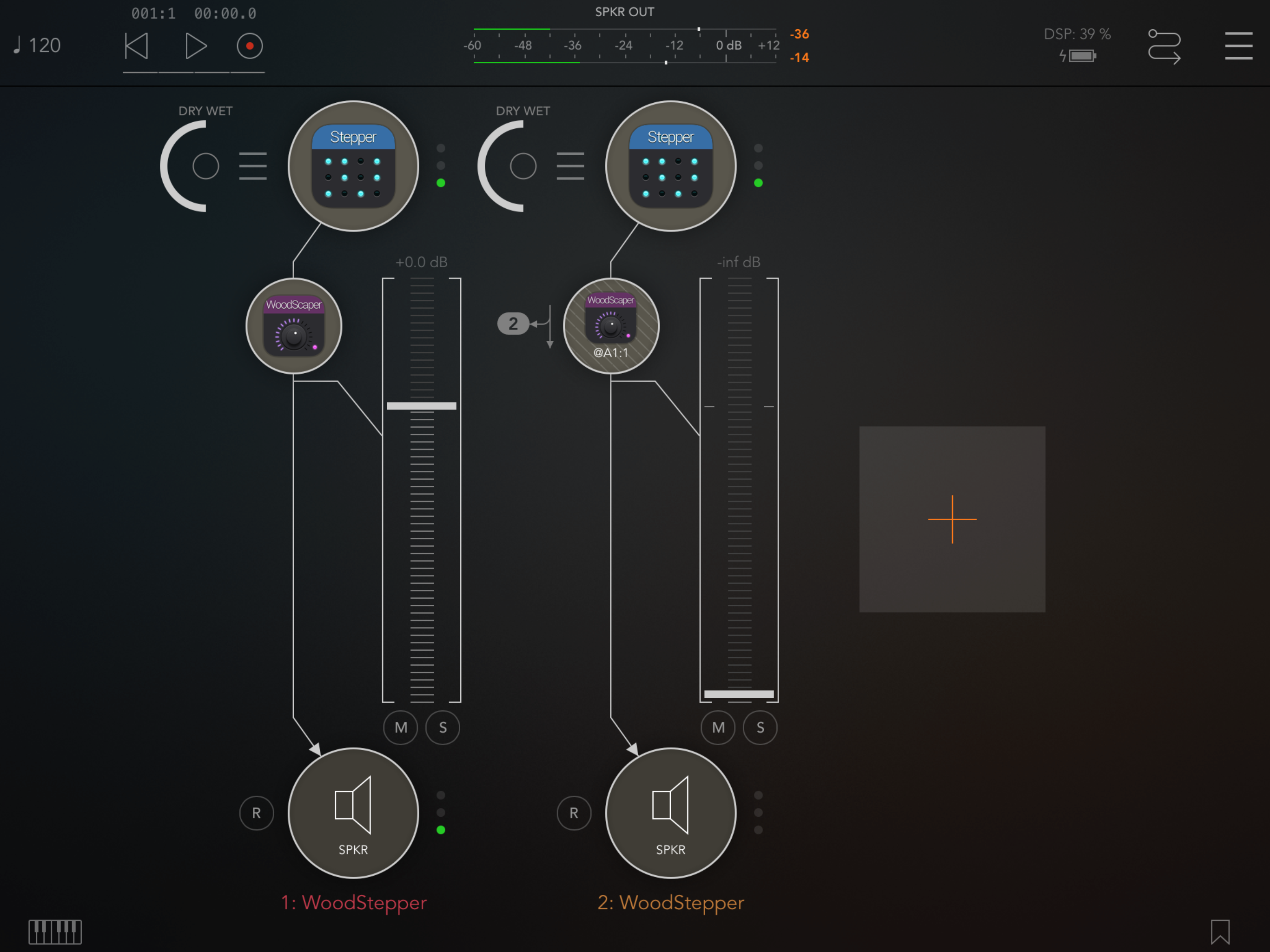Open main hamburger menu

[x=1238, y=46]
